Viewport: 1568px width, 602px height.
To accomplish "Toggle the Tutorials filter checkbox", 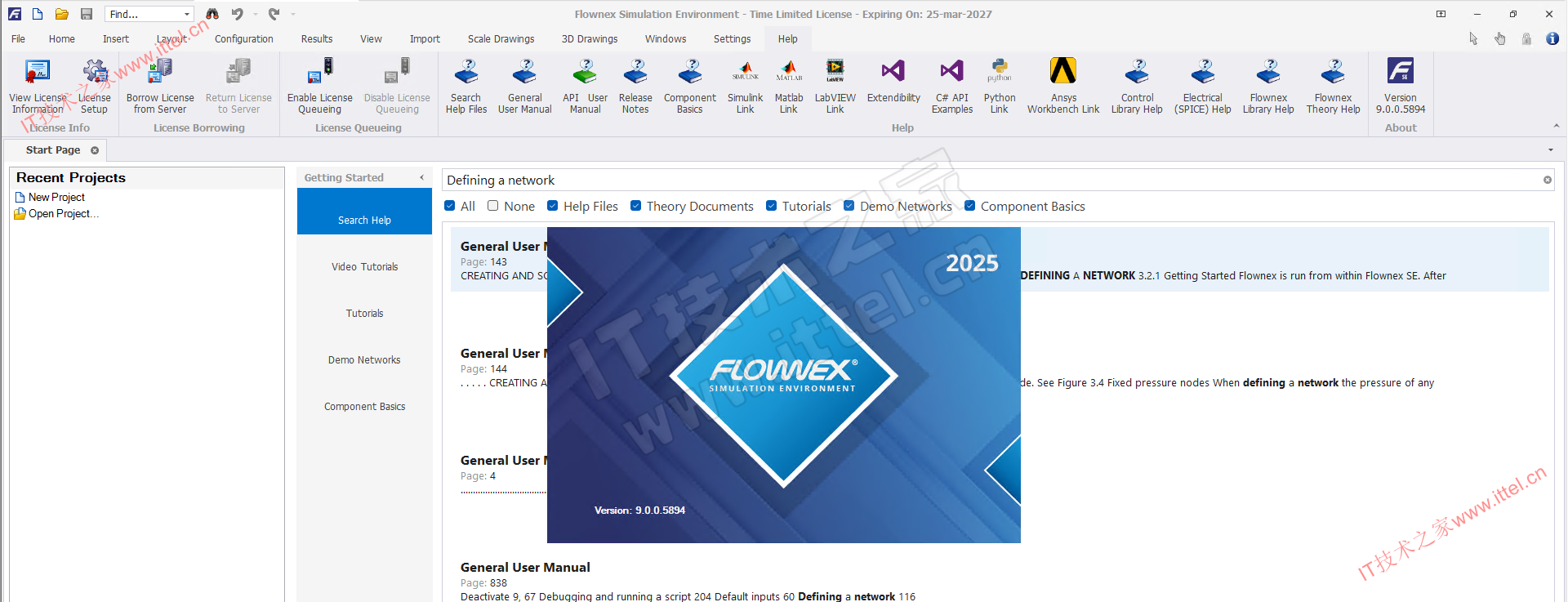I will coord(772,206).
